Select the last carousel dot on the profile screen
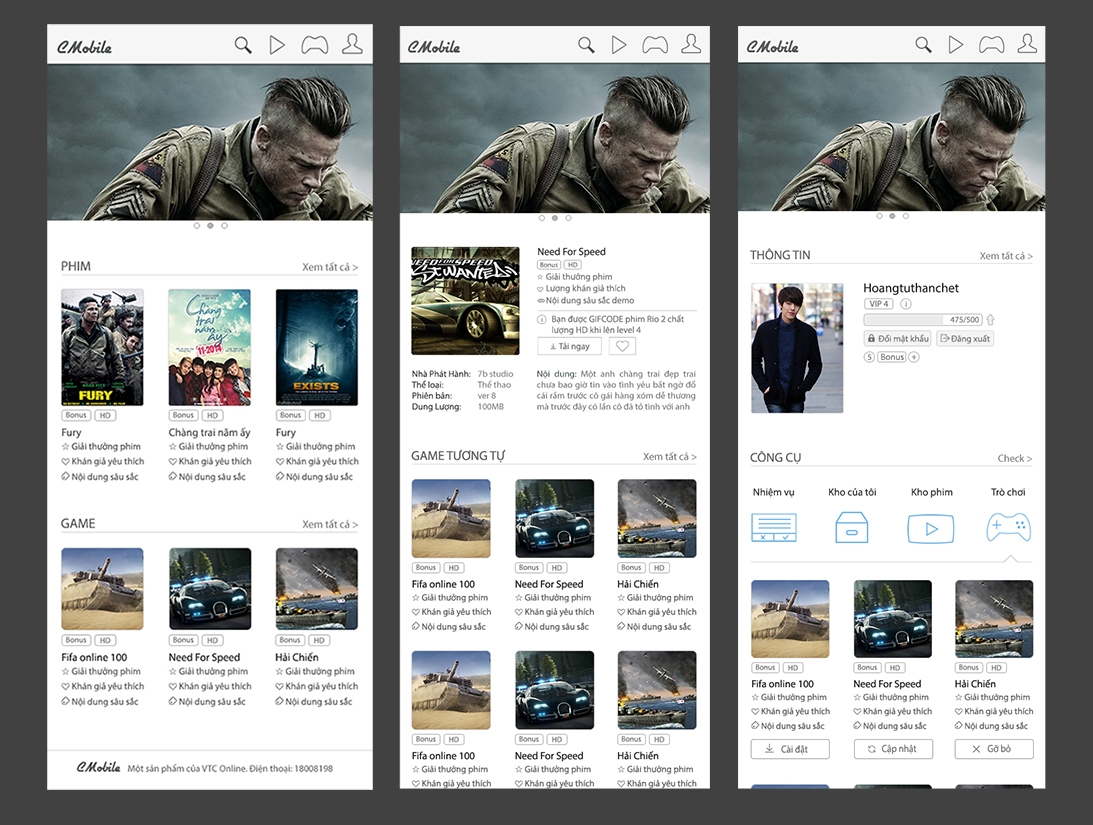This screenshot has height=825, width=1093. (905, 216)
